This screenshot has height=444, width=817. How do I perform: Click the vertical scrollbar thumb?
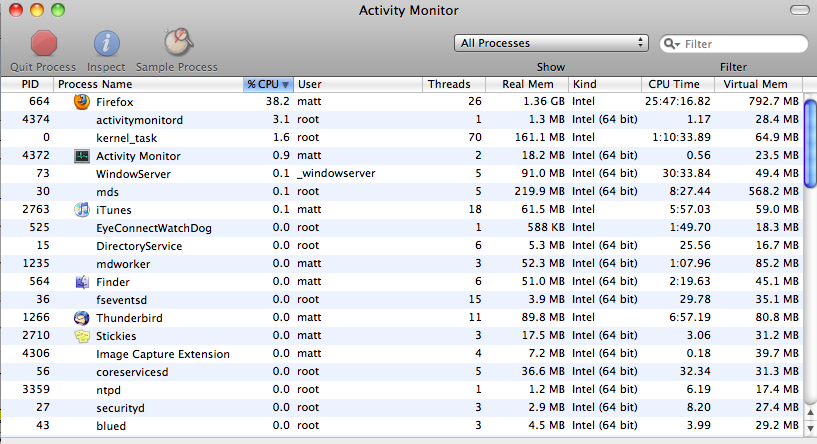pyautogui.click(x=810, y=143)
